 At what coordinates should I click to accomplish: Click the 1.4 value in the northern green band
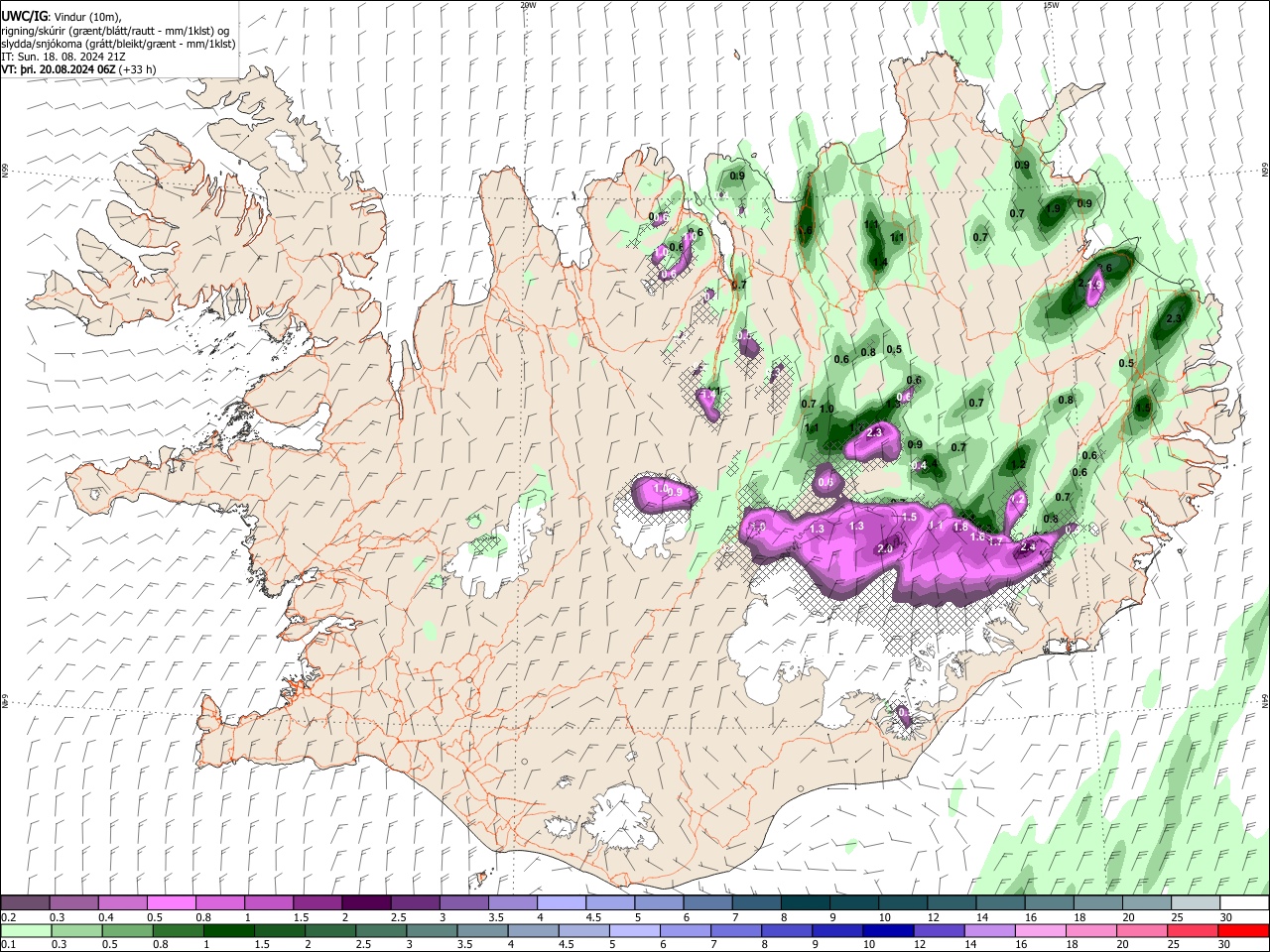pyautogui.click(x=879, y=262)
